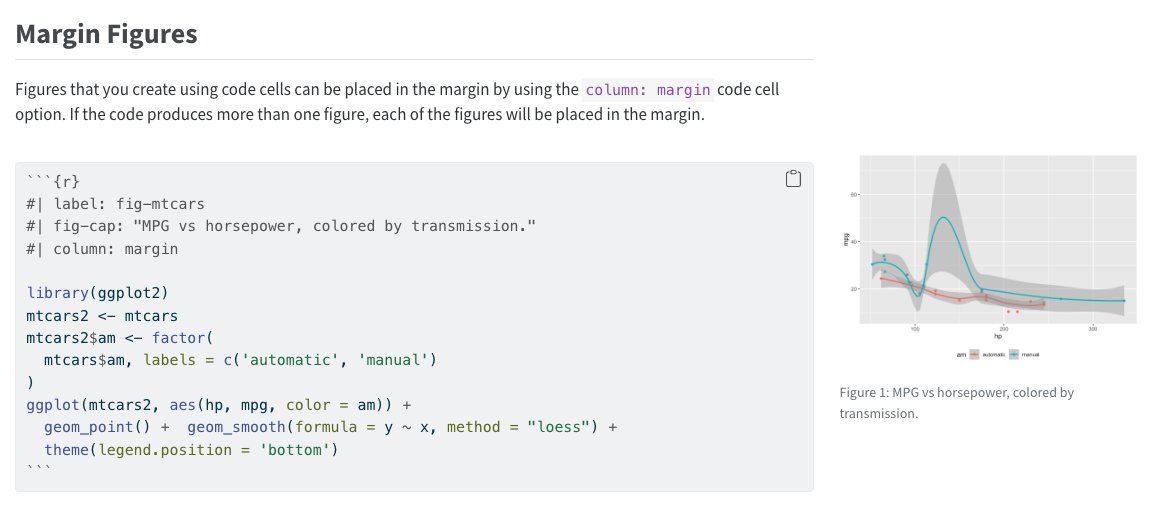Click the manual legend swatch in the plot
1150x506 pixels.
click(x=1014, y=354)
